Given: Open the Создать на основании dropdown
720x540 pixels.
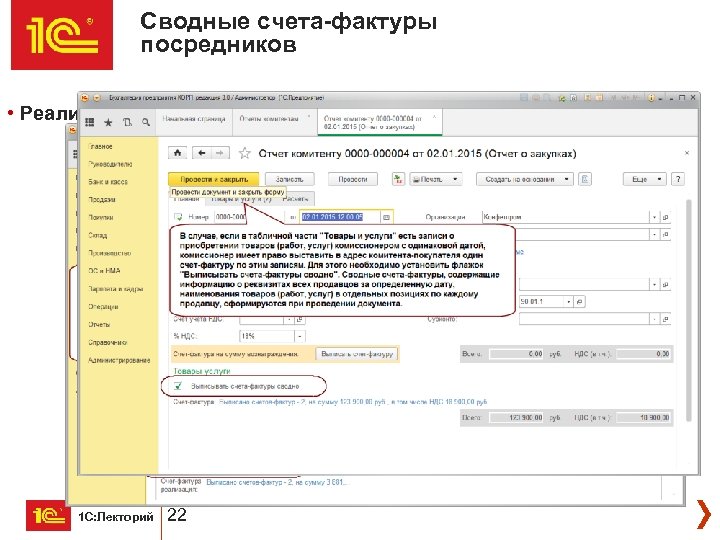Looking at the screenshot, I should click(x=567, y=179).
